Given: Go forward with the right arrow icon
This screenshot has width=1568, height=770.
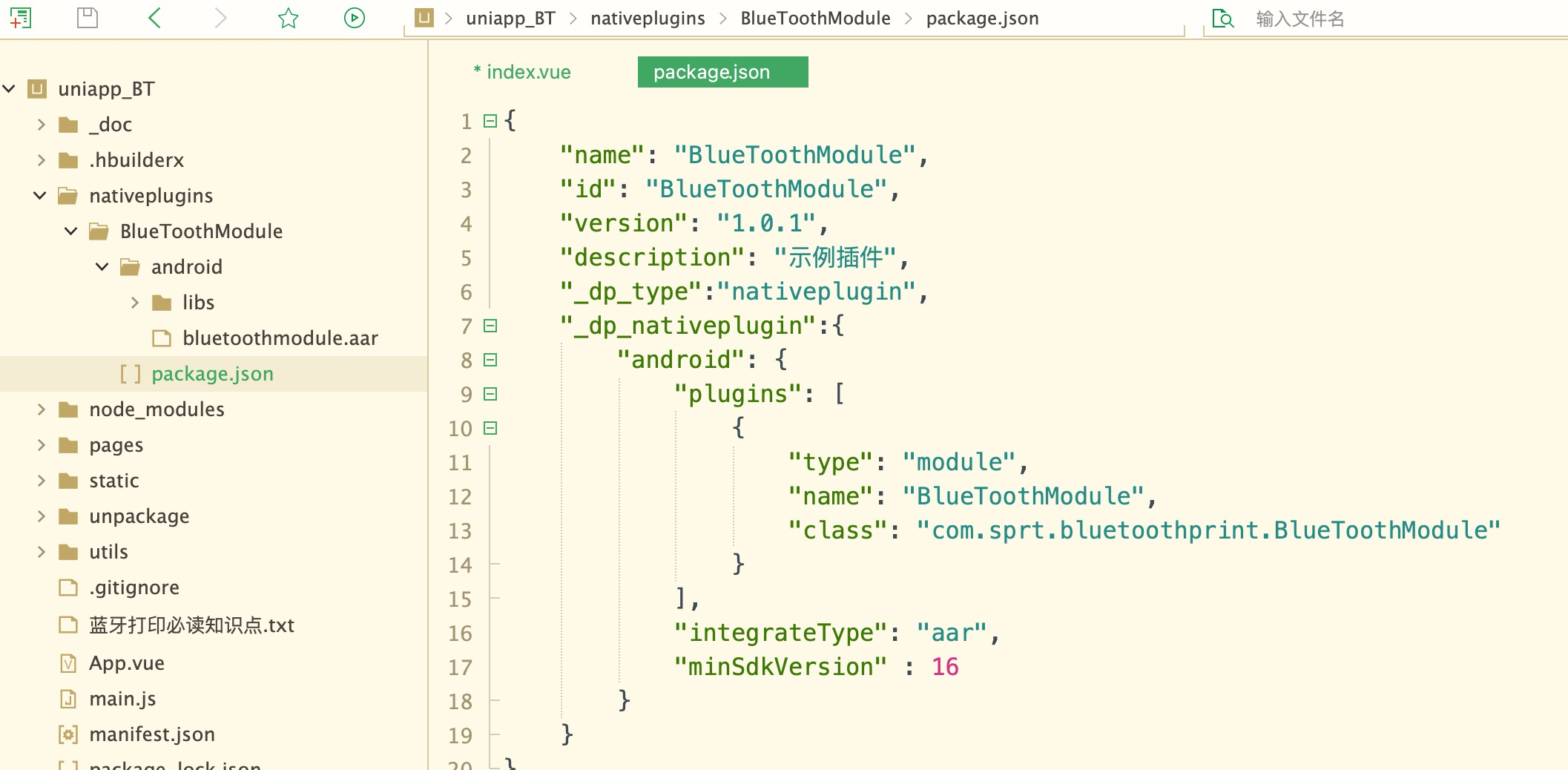Looking at the screenshot, I should tap(220, 18).
